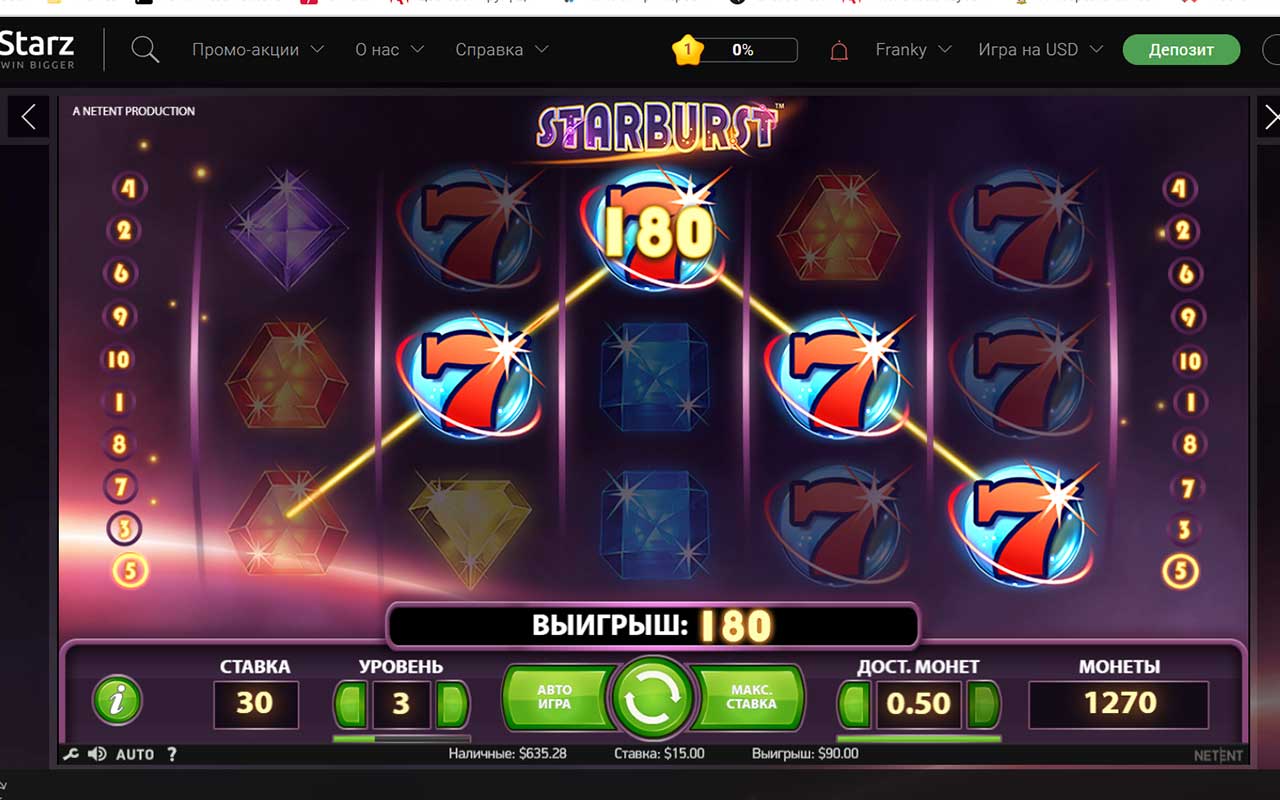Click the МАКС. СТАВКА button
Image resolution: width=1280 pixels, height=800 pixels.
pyautogui.click(x=751, y=696)
